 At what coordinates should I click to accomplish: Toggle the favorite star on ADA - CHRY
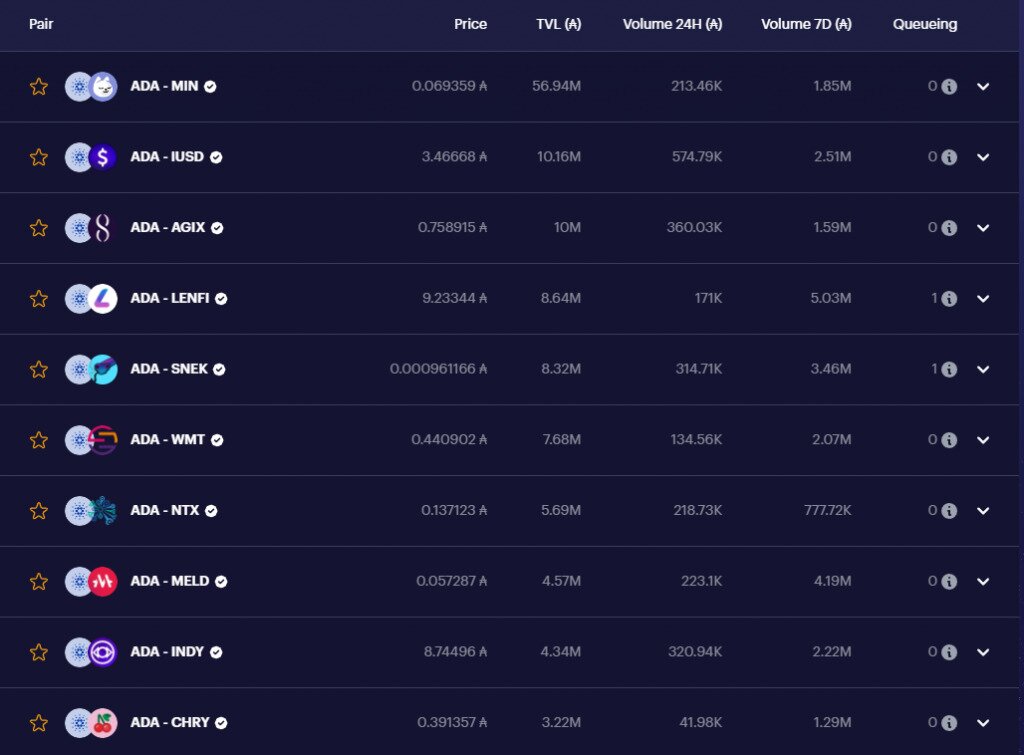point(38,722)
